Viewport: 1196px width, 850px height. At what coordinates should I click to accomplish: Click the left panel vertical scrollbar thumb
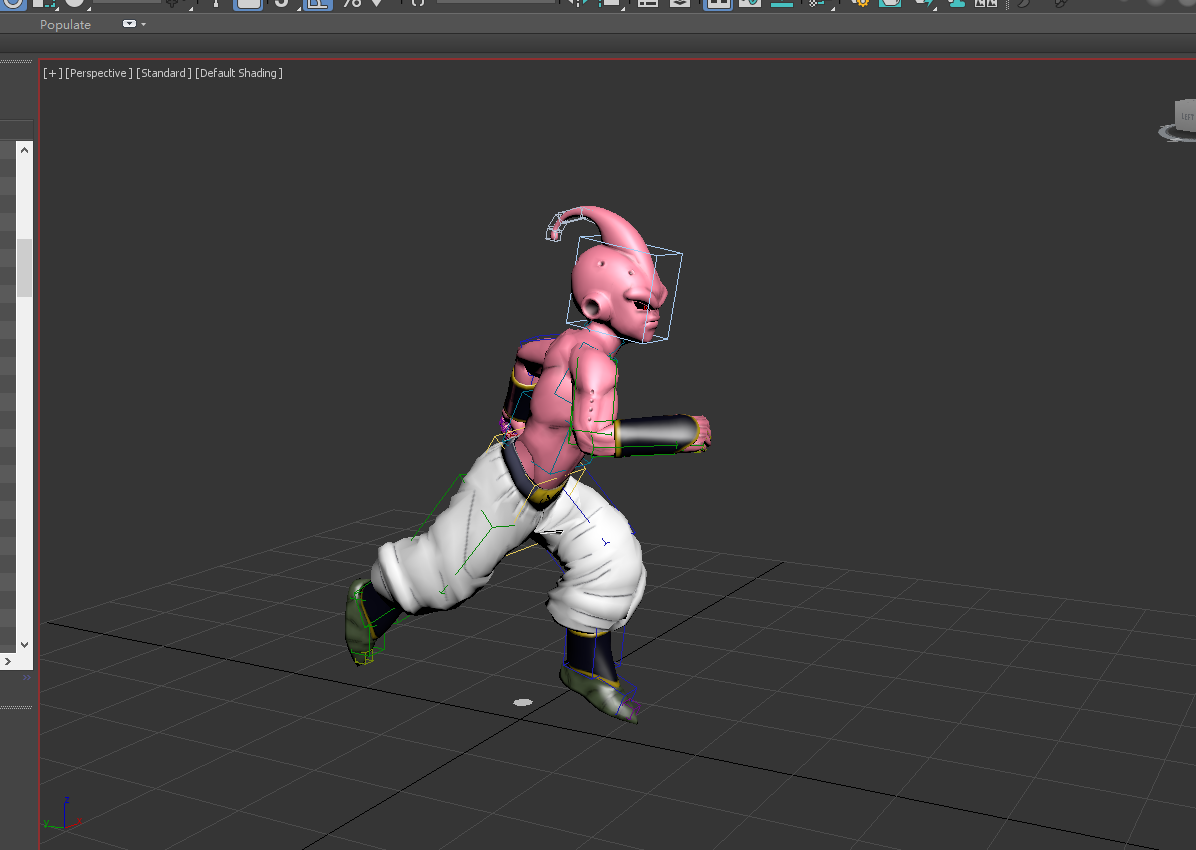tap(24, 267)
